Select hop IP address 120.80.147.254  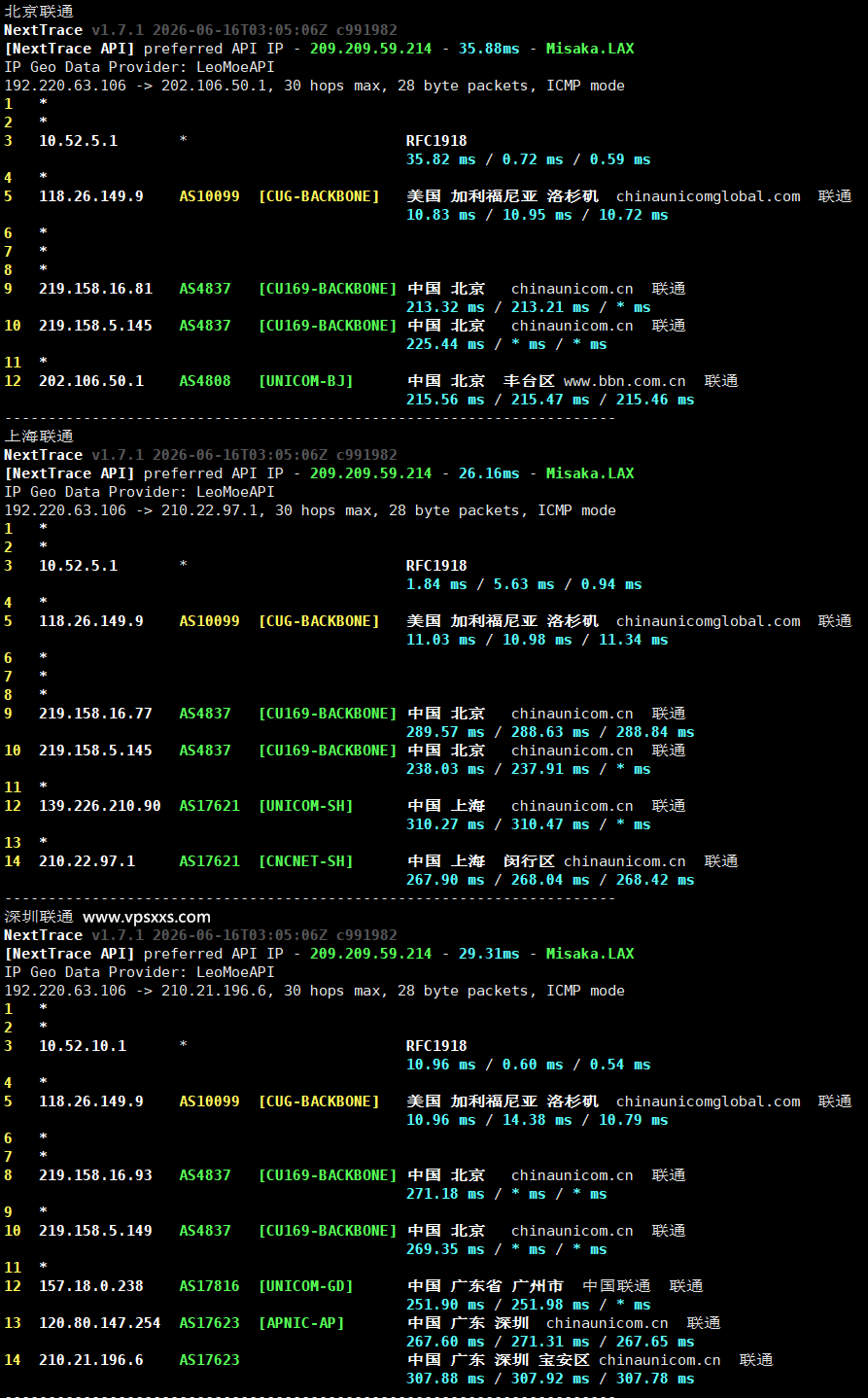(x=100, y=1323)
